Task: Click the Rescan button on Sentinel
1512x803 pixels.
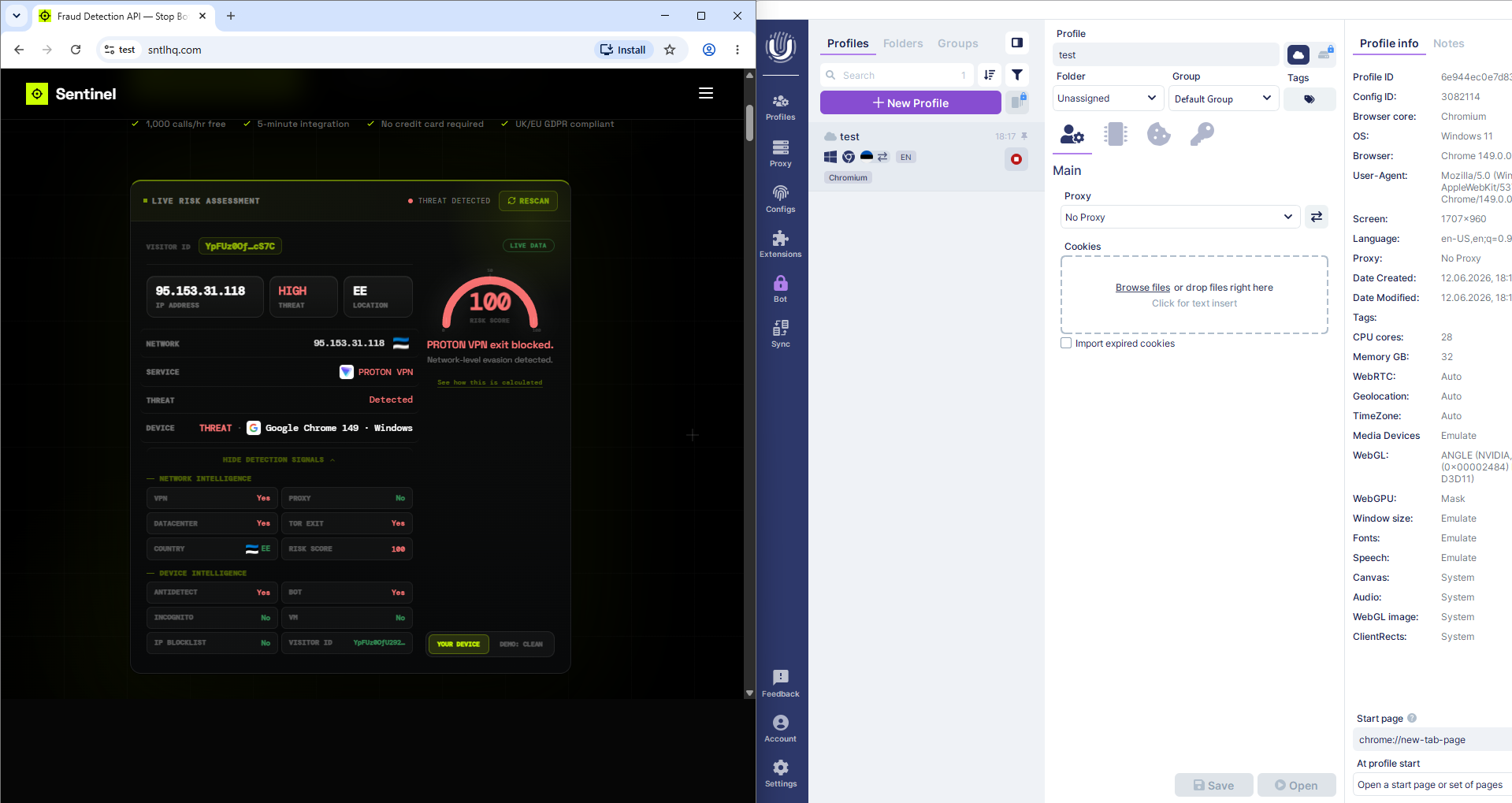Action: tap(529, 201)
